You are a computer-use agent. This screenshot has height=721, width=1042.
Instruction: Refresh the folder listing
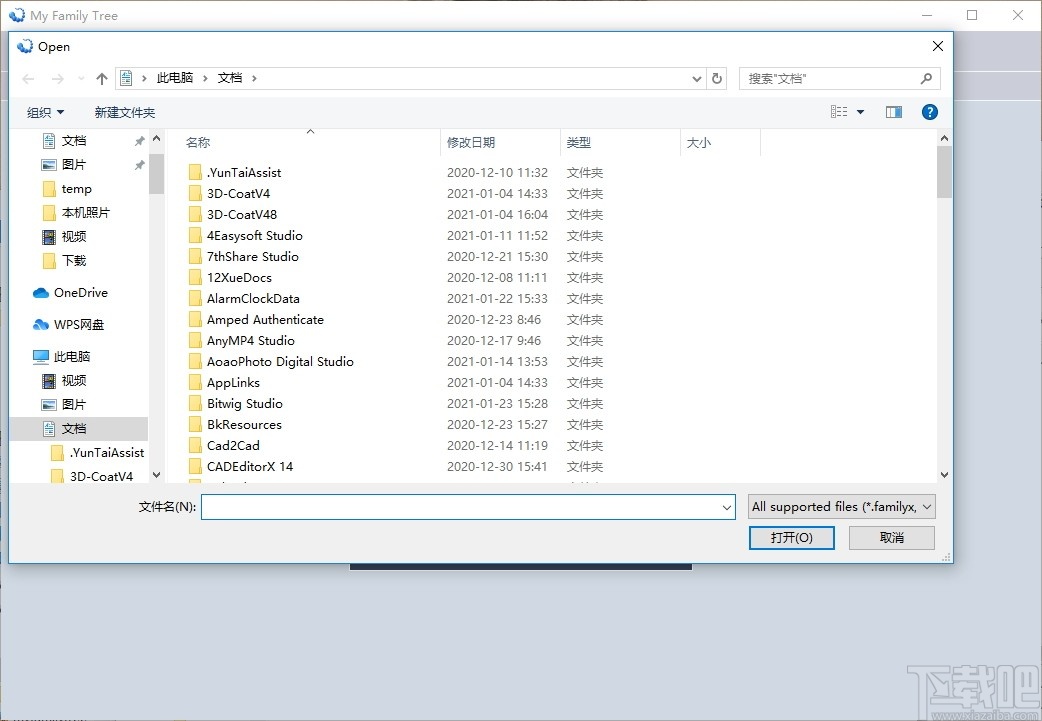coord(717,78)
